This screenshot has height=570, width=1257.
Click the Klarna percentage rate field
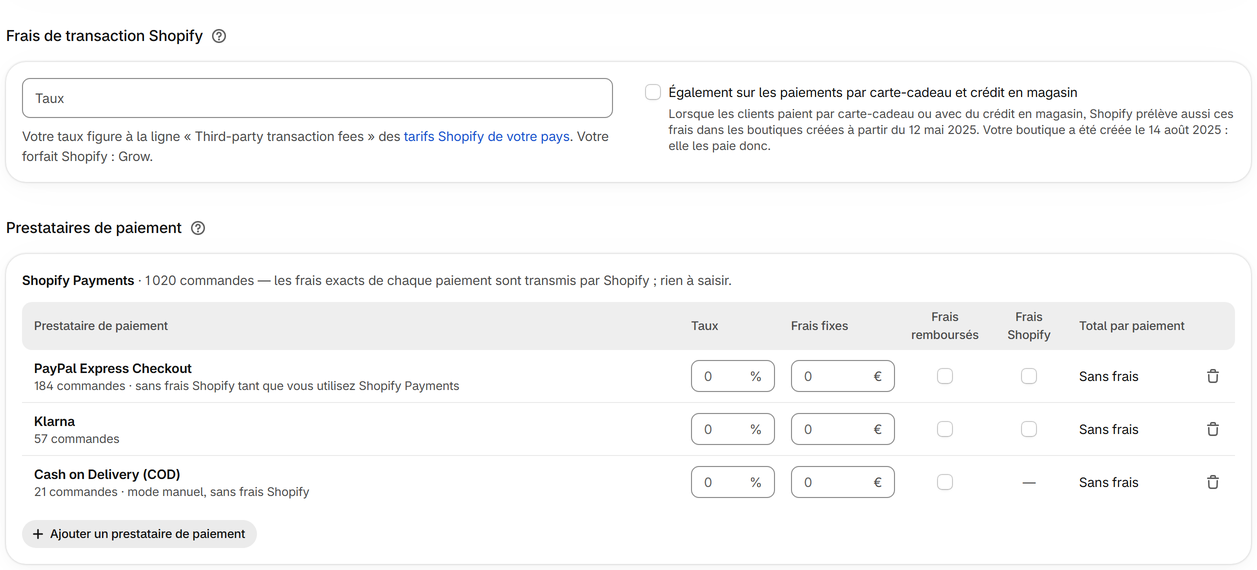click(733, 429)
